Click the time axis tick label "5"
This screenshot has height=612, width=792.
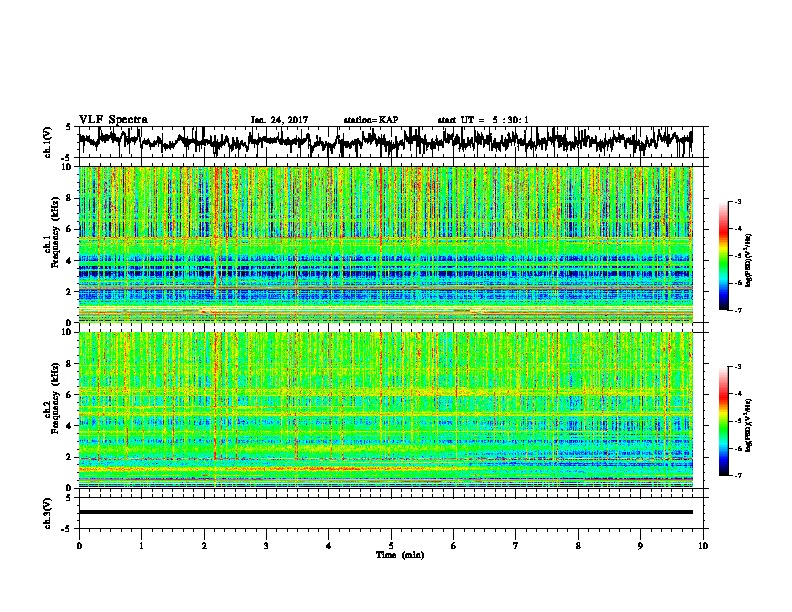[391, 546]
